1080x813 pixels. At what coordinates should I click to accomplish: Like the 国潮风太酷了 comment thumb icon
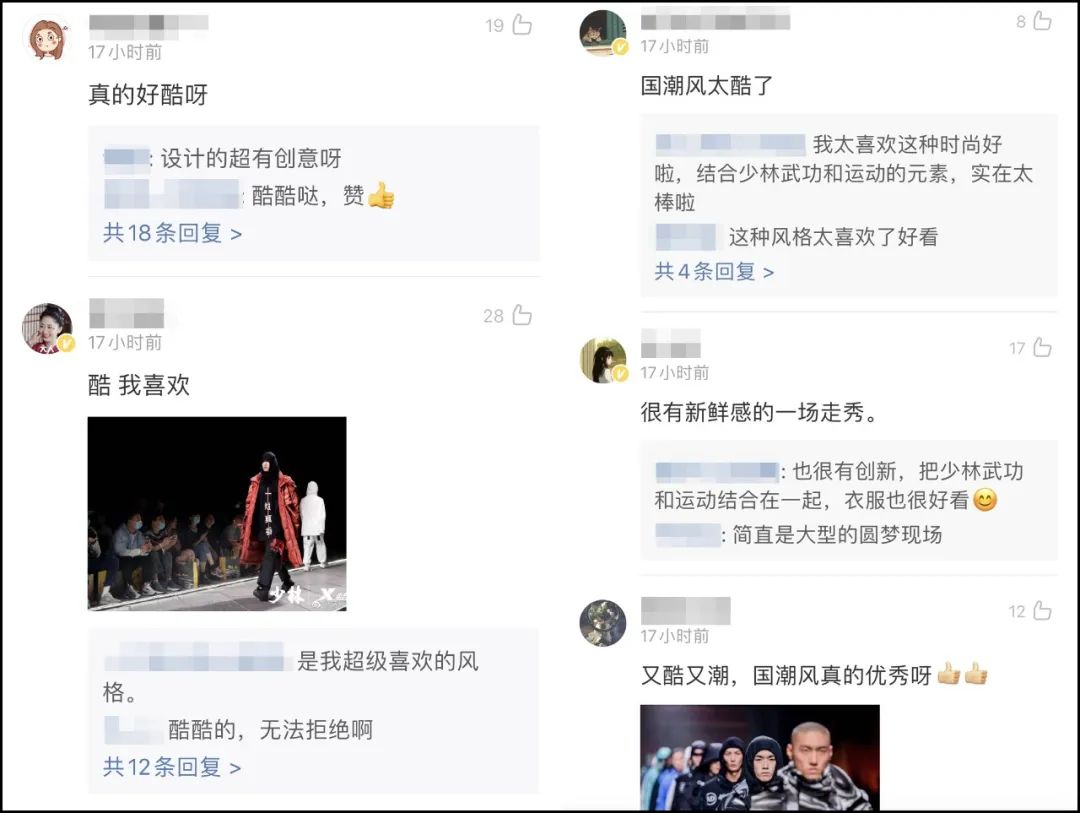(1042, 21)
